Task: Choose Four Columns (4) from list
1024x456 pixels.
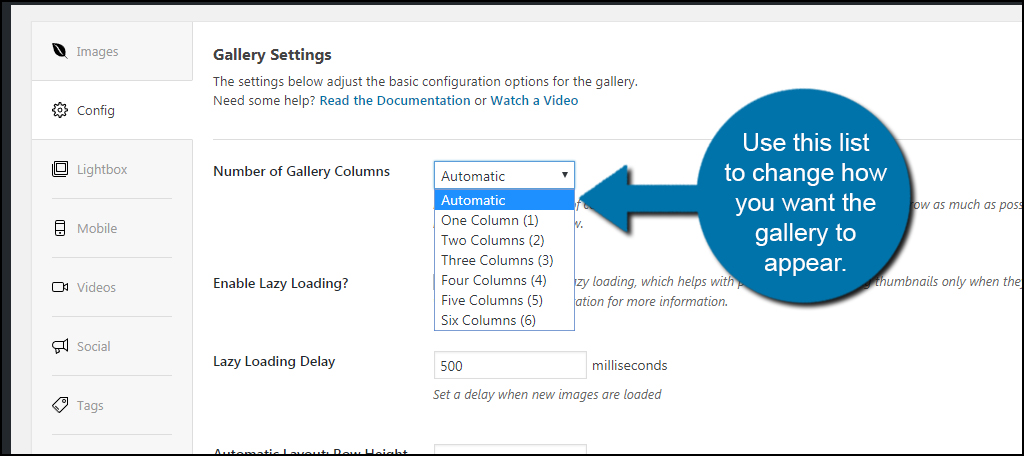Action: pos(504,280)
